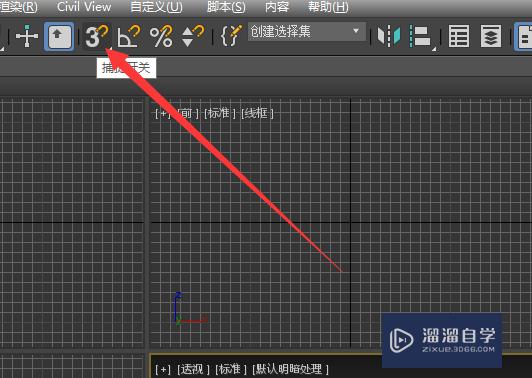The height and width of the screenshot is (378, 532).
Task: Open the 自定义(U) menu
Action: pos(156,7)
